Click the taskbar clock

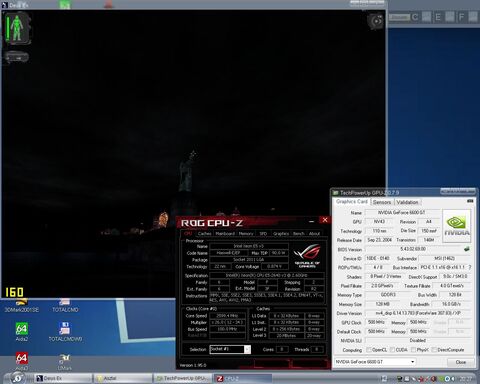[x=466, y=379]
